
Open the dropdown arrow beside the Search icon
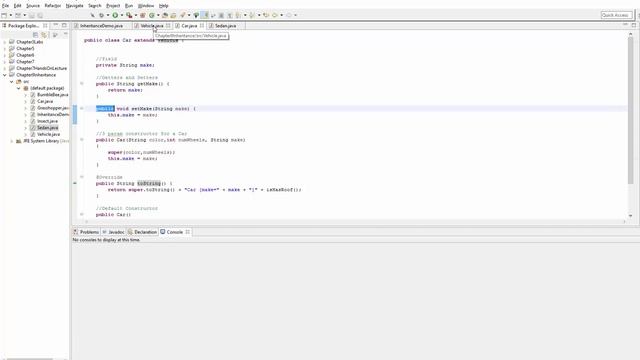[x=189, y=15]
